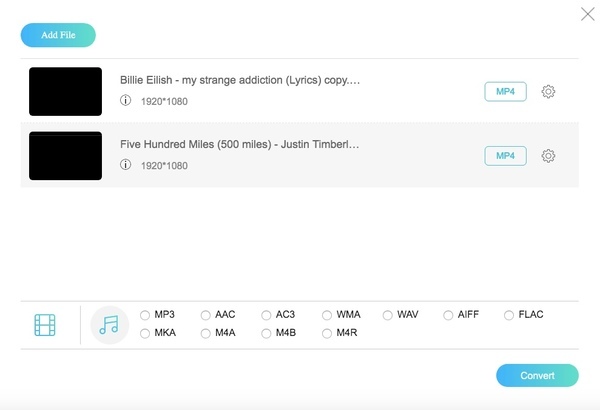This screenshot has width=600, height=410.
Task: Close the converter window with X
Action: pos(587,14)
